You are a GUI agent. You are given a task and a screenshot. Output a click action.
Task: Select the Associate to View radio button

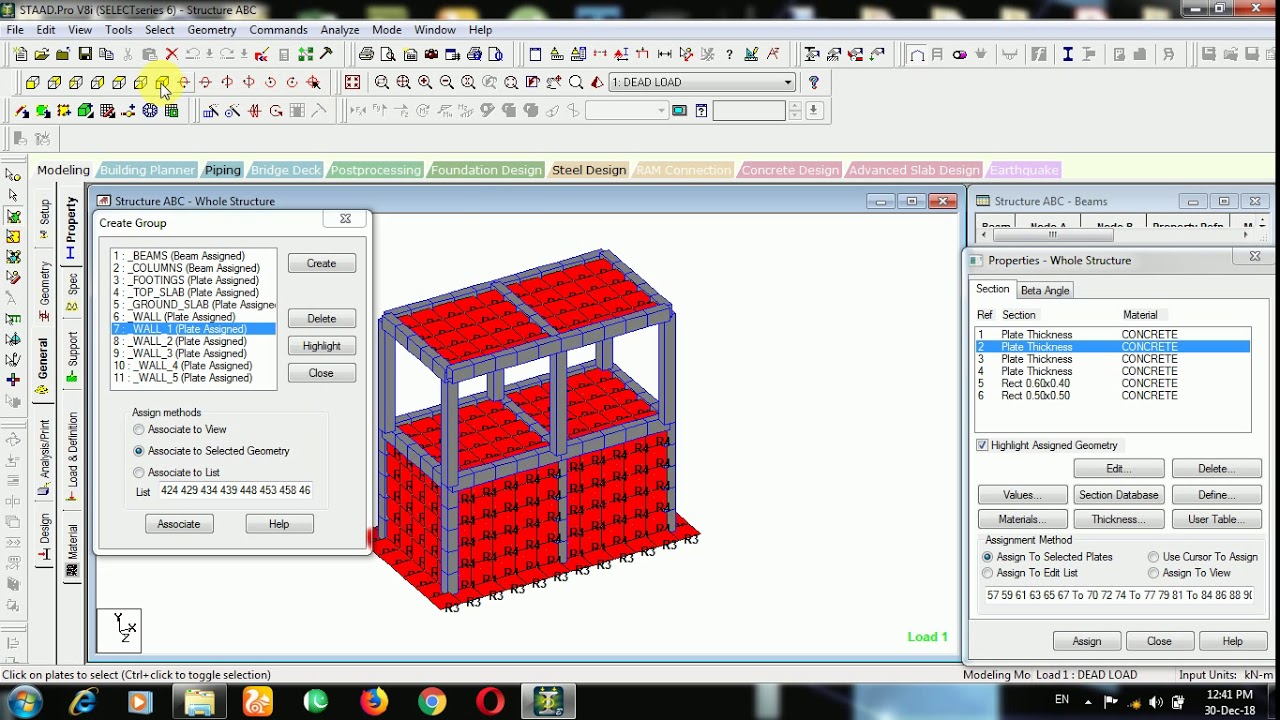coord(139,429)
